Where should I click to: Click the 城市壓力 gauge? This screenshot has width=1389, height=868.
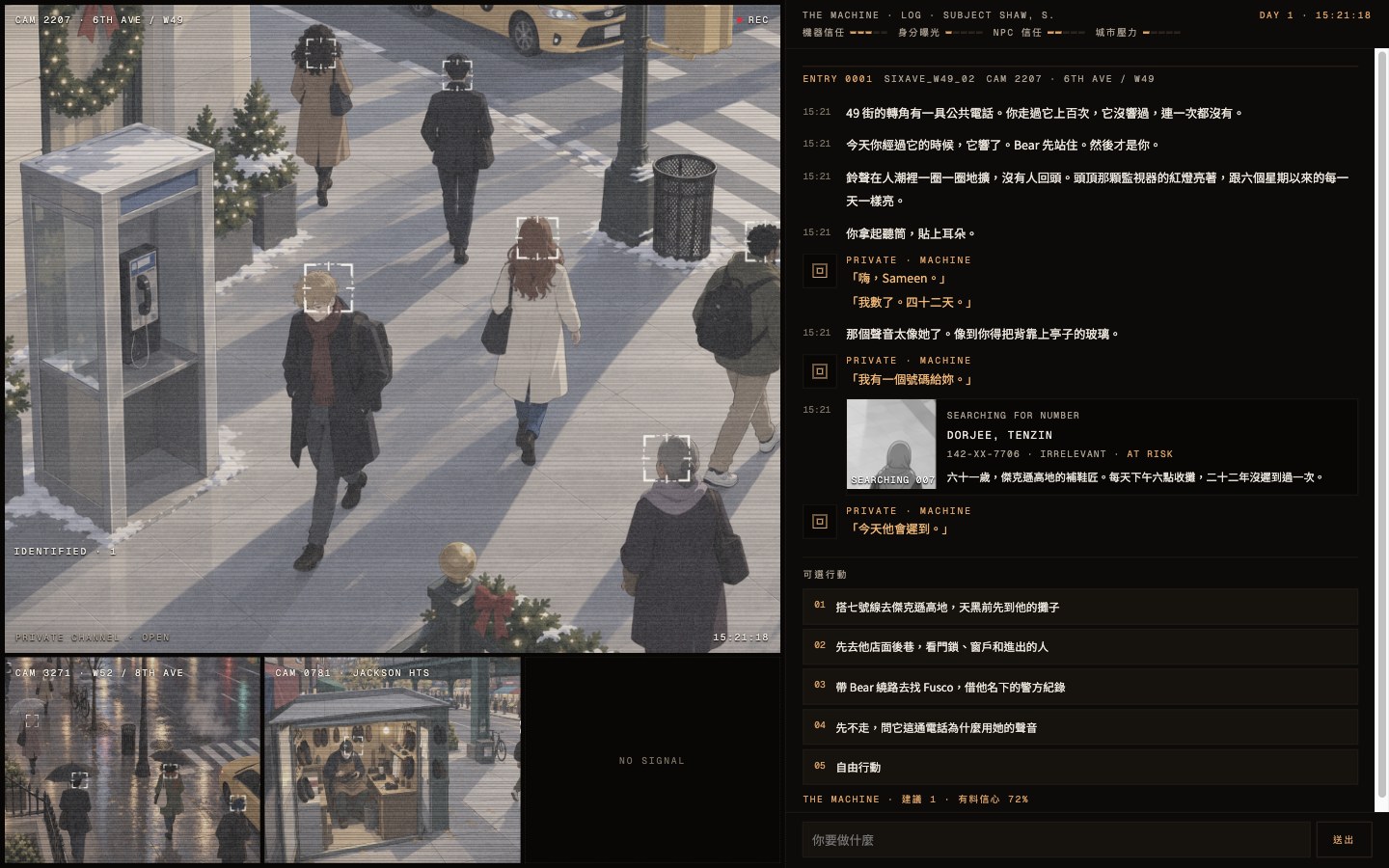click(x=1138, y=33)
